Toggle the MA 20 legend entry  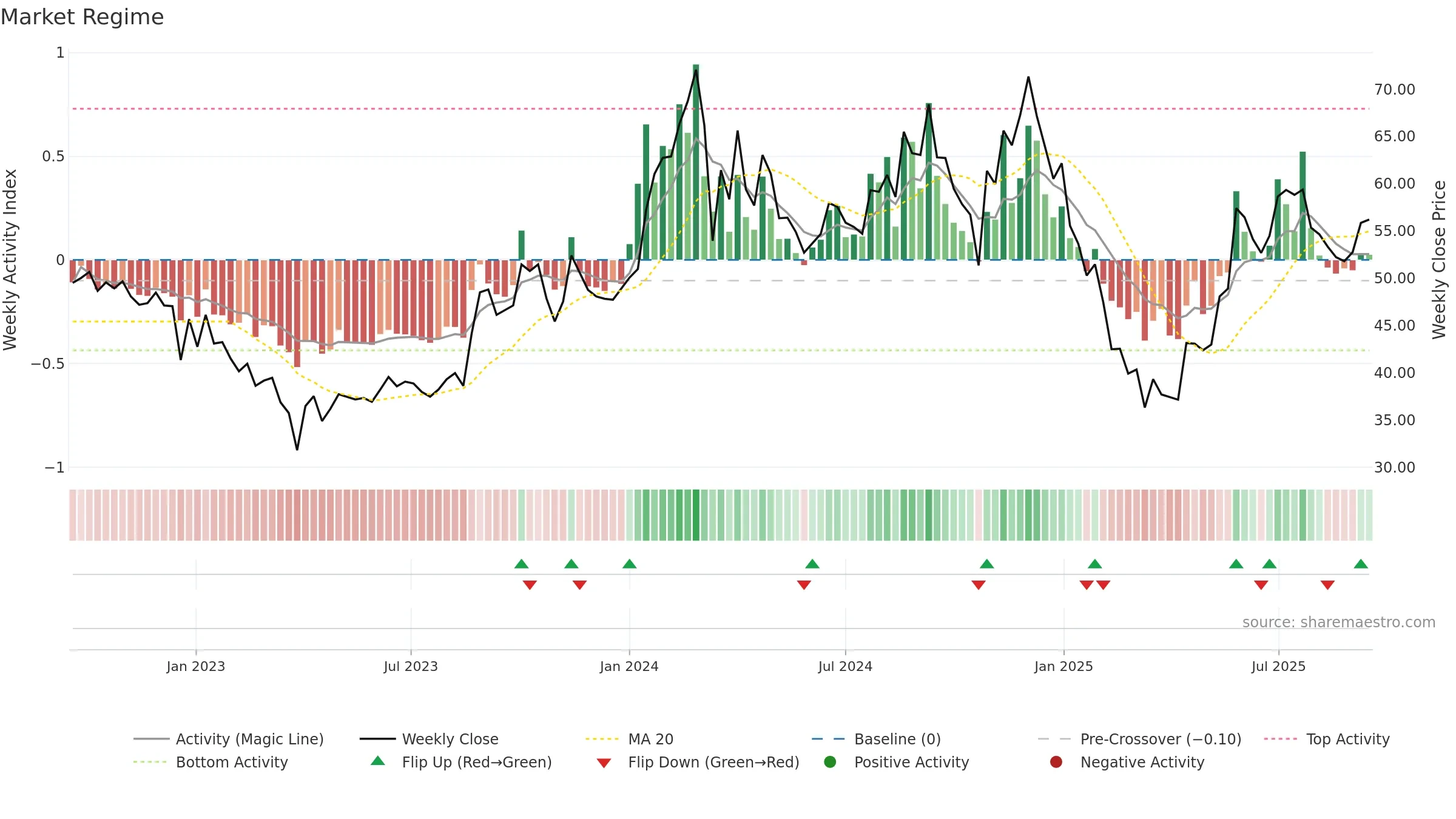629,739
